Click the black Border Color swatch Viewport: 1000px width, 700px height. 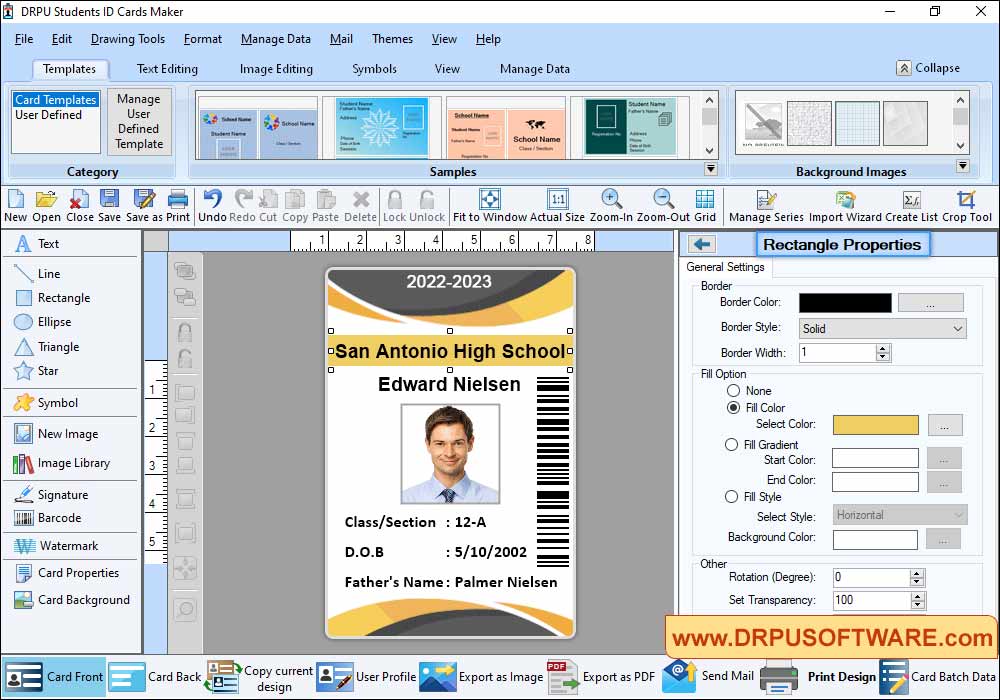(845, 303)
